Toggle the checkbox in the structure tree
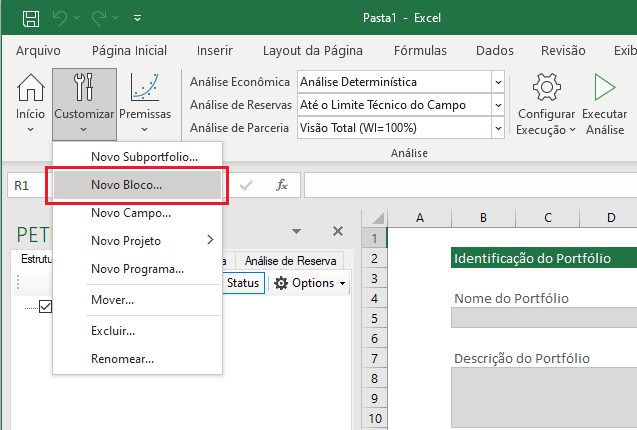Viewport: 637px width, 430px height. tap(45, 307)
